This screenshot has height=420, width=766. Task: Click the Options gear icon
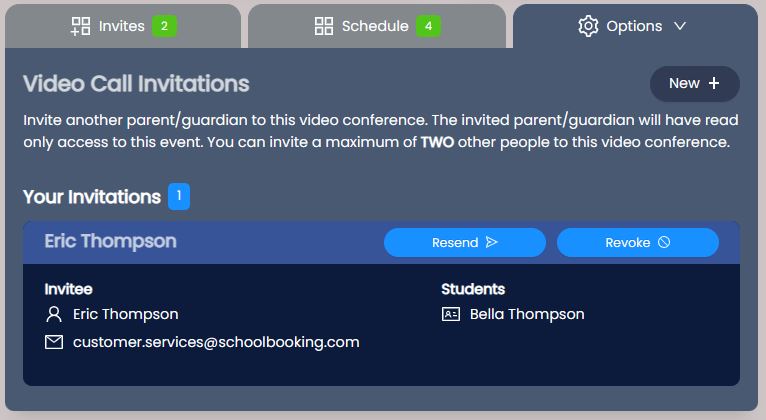[588, 26]
